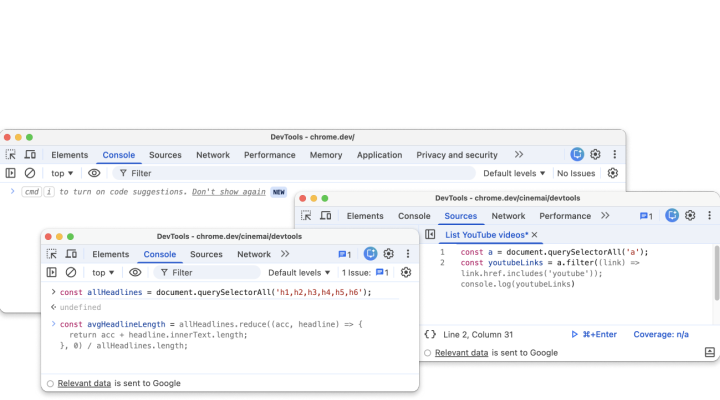Clear console in front Console window
Image resolution: width=720 pixels, height=400 pixels.
tap(71, 272)
